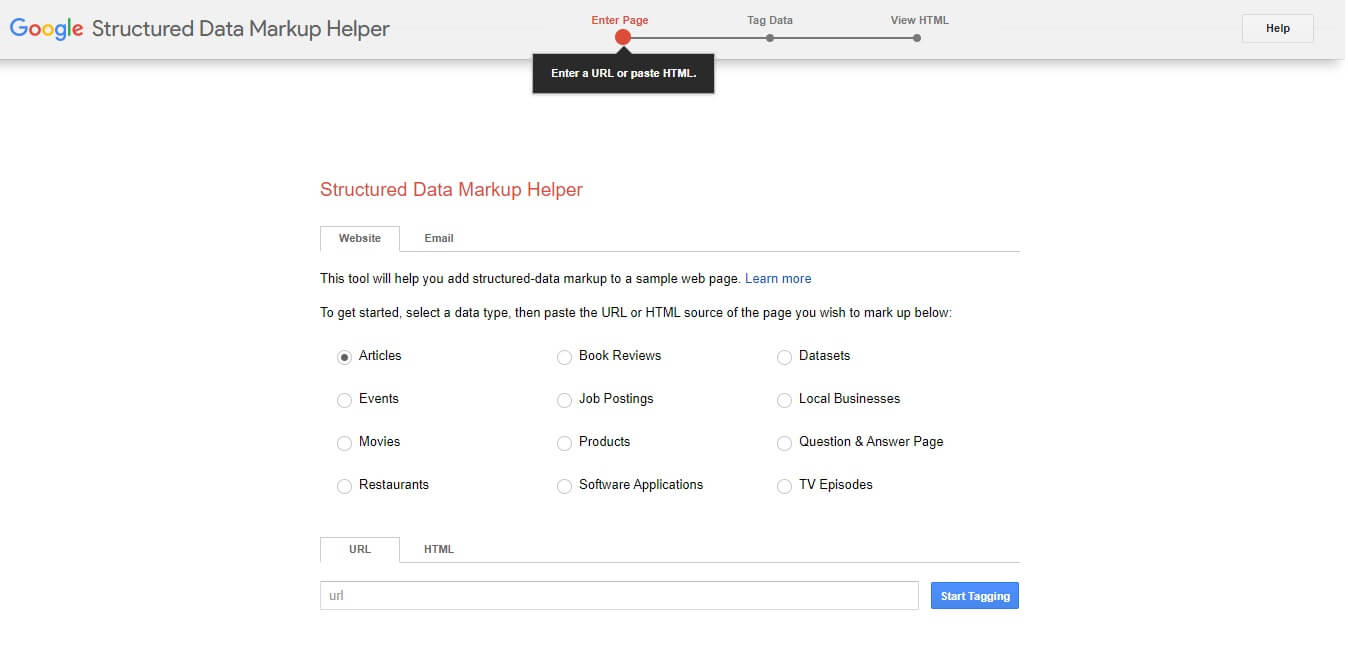1348x651 pixels.
Task: Choose the Events data type
Action: coord(344,399)
